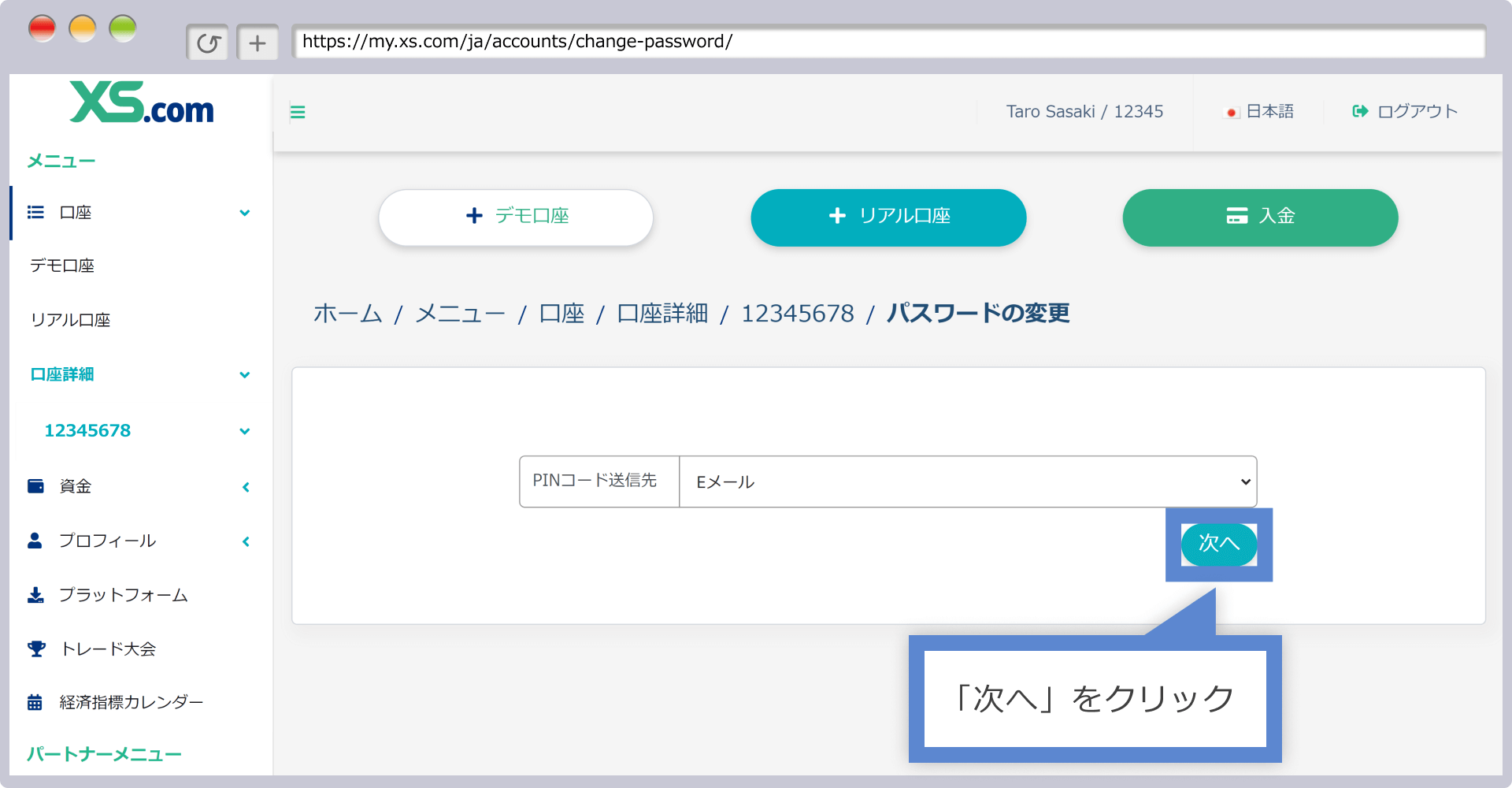Open プロフィール sidebar menu
This screenshot has width=1512, height=788.
click(107, 541)
